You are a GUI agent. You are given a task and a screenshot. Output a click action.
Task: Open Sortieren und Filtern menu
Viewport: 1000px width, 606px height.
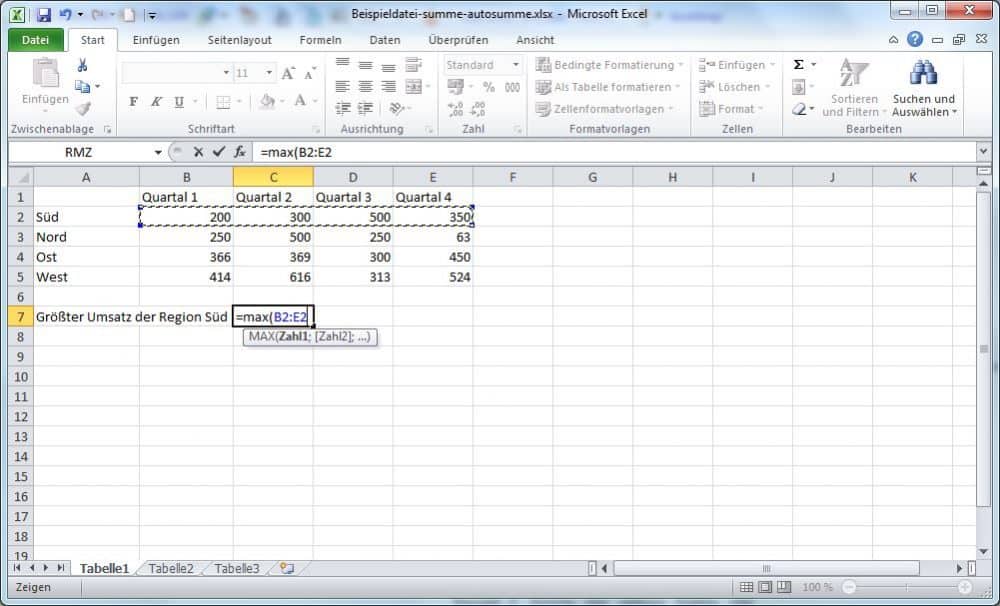[x=854, y=88]
